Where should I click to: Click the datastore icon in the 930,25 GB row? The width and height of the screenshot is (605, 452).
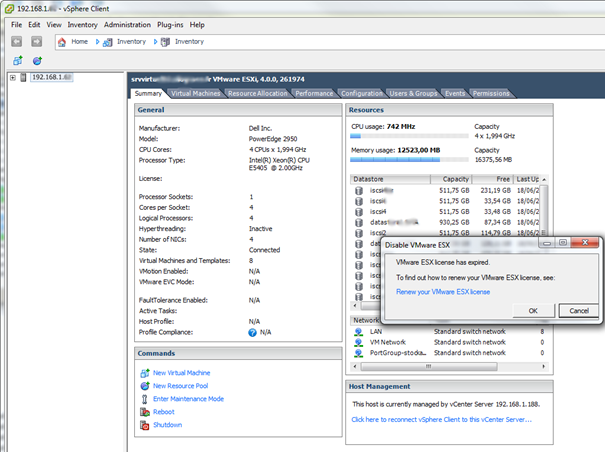(x=359, y=222)
